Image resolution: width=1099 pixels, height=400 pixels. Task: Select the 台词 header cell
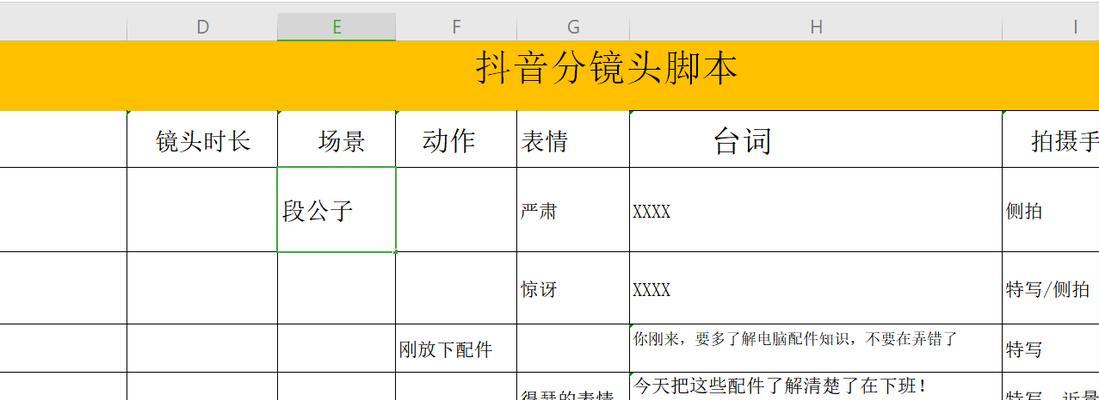pyautogui.click(x=816, y=139)
